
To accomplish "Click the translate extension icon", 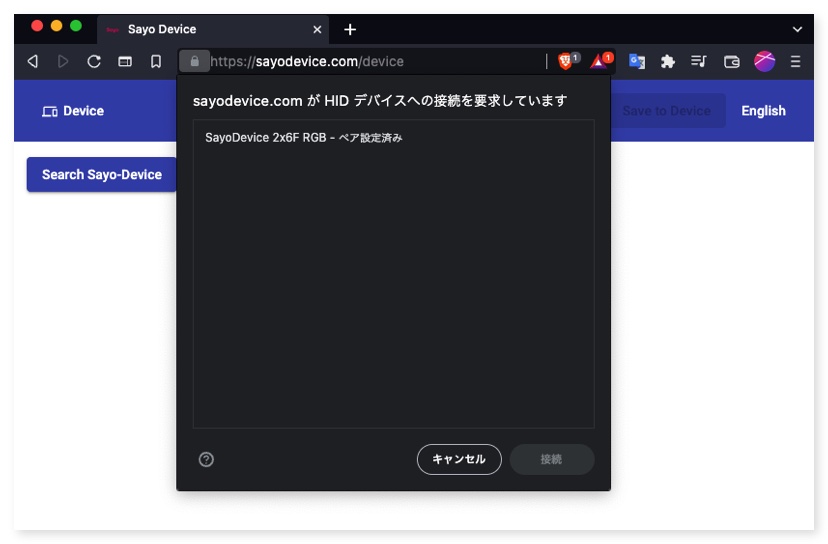I will tap(637, 61).
